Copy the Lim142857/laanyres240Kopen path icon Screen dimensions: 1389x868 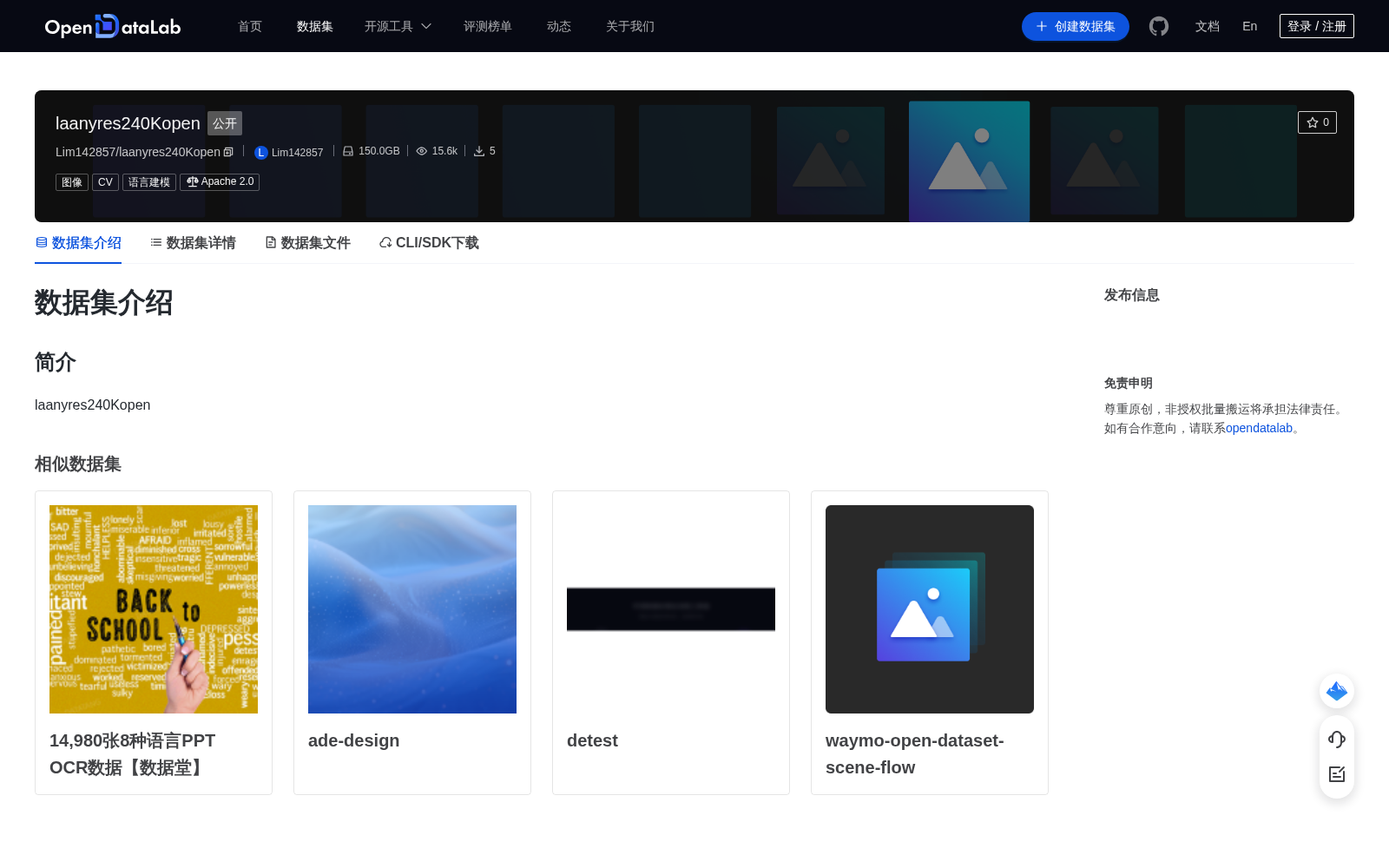pos(228,152)
